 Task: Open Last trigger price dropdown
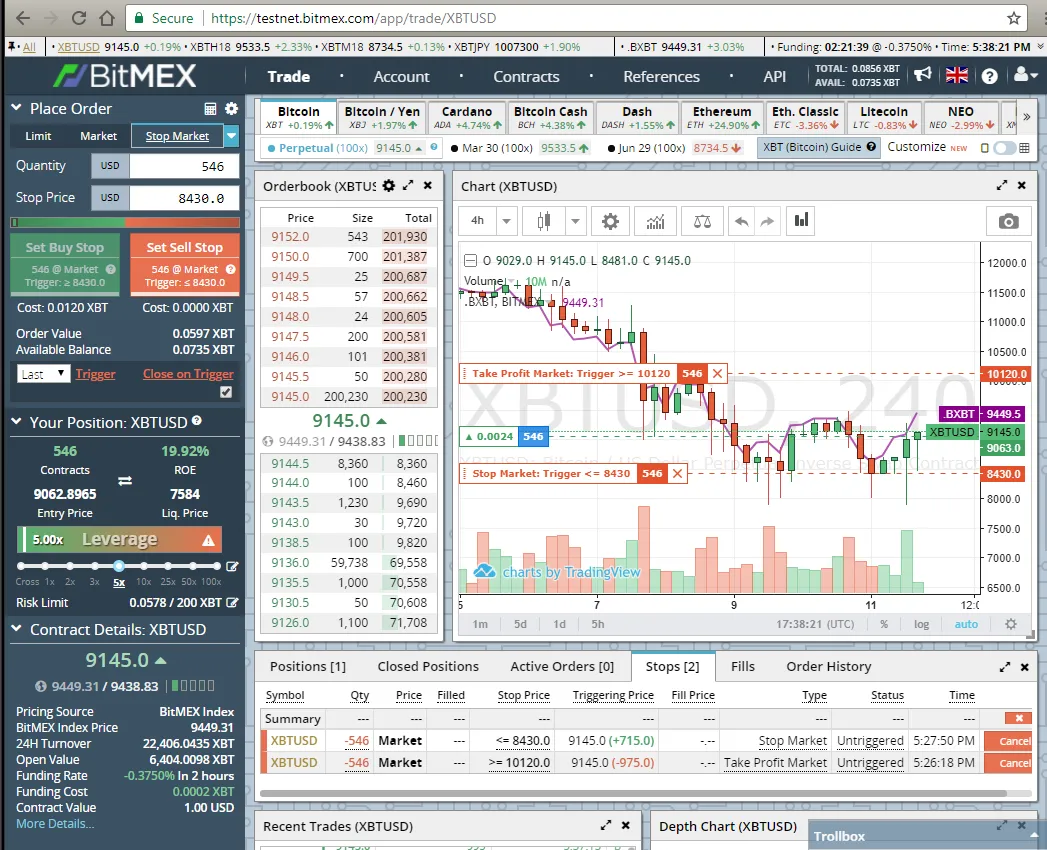point(43,374)
